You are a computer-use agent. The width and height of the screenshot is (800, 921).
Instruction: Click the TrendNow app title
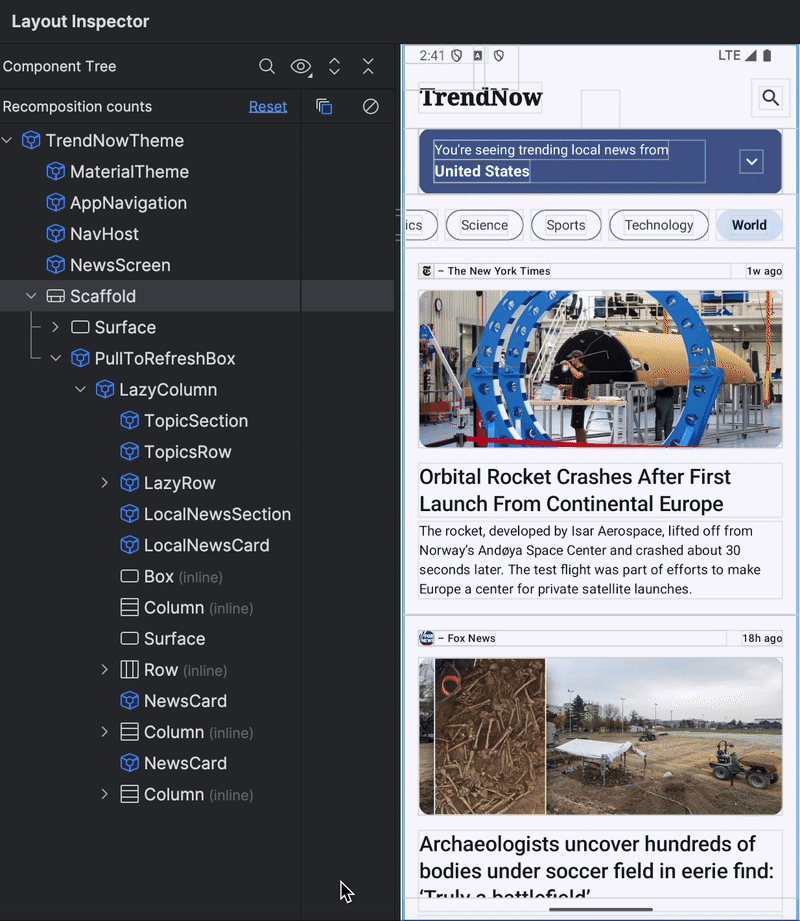[x=481, y=98]
